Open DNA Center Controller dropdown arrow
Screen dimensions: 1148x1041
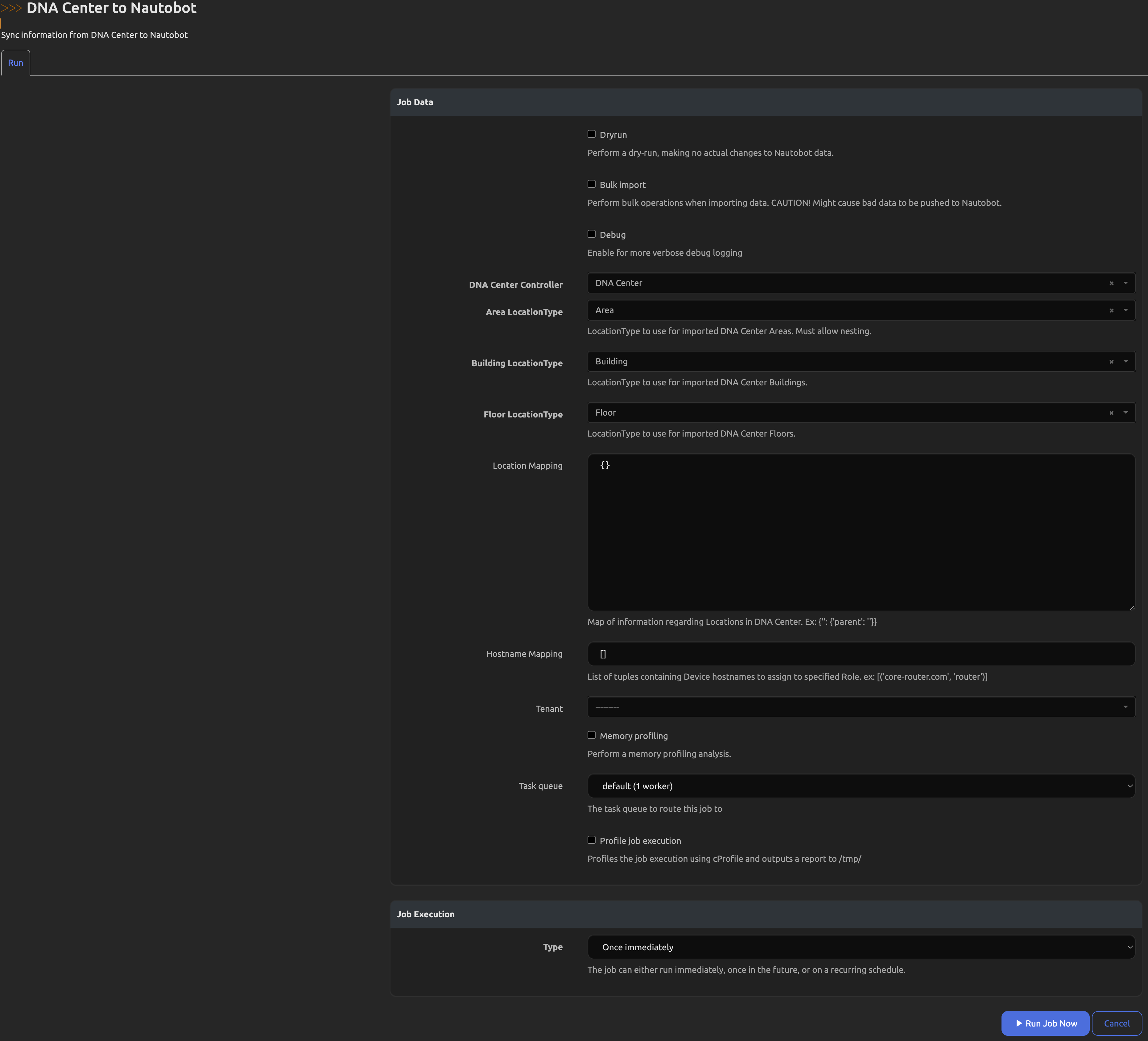click(1125, 283)
